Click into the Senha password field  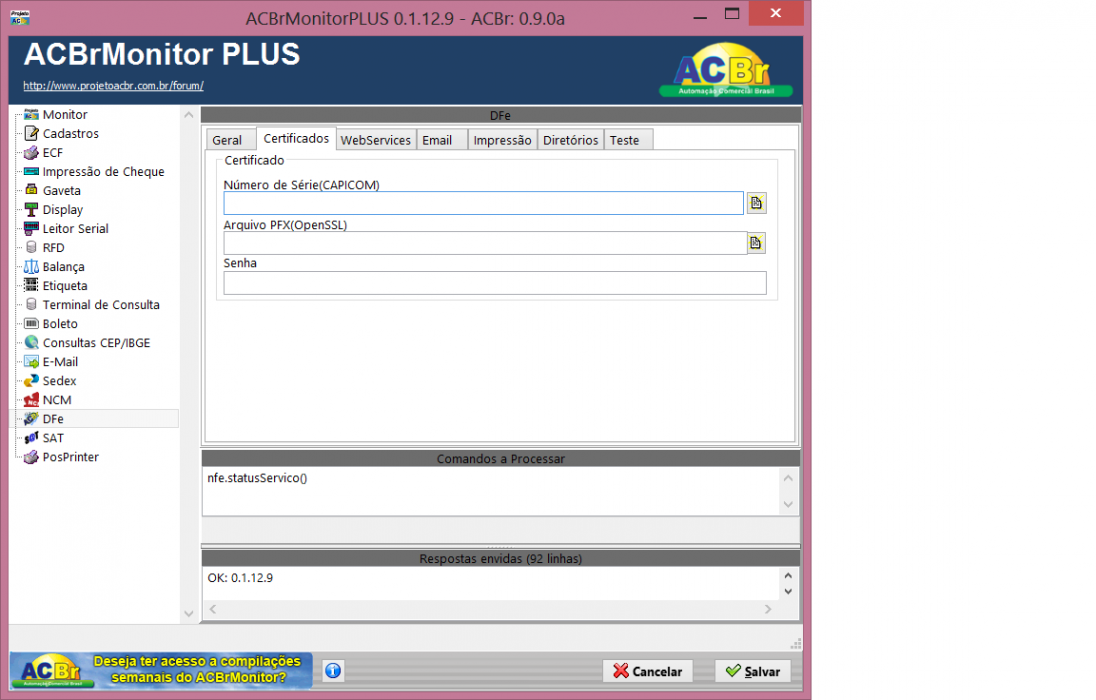(495, 283)
